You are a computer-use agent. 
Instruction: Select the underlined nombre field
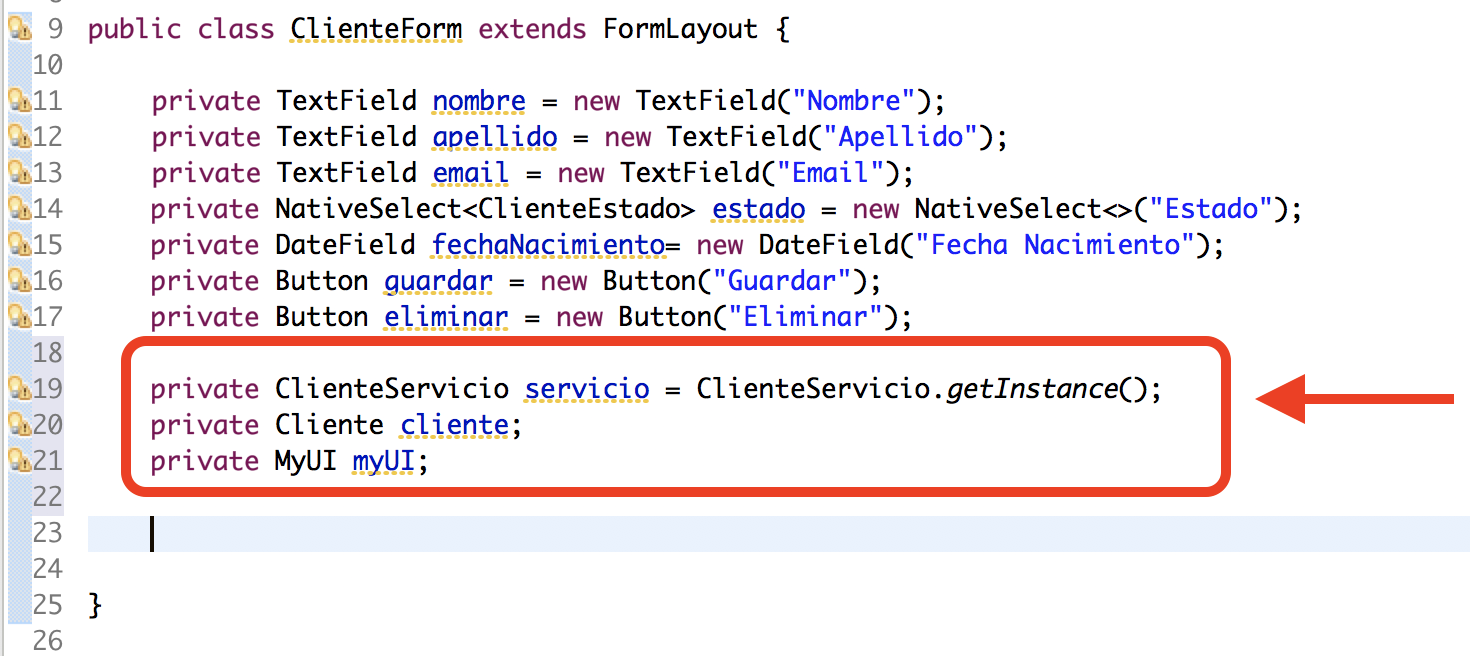[478, 100]
